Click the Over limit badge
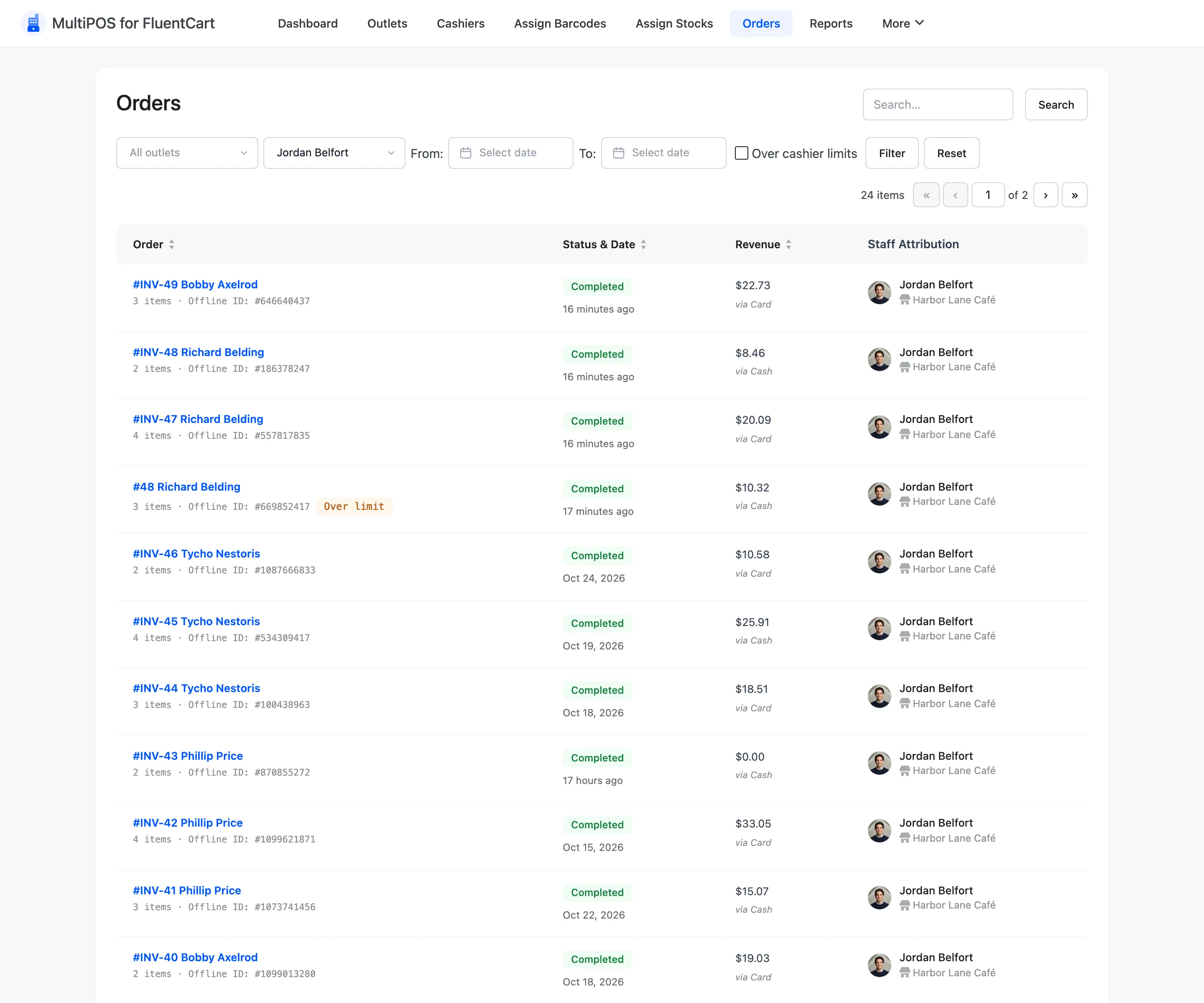The height and width of the screenshot is (1003, 1204). click(354, 507)
